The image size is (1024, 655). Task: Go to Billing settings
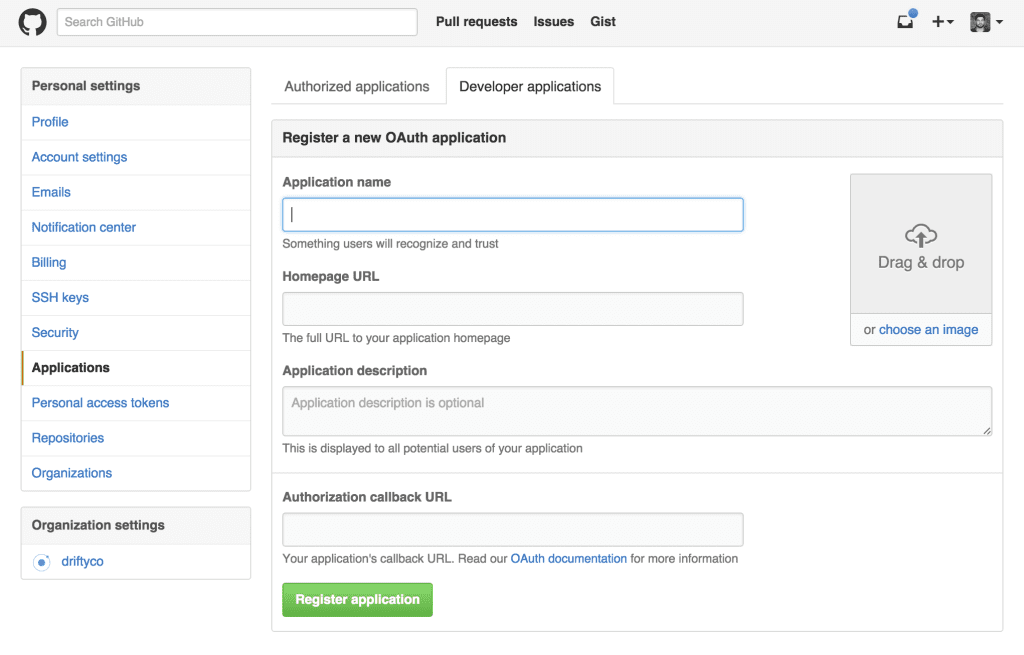[x=48, y=262]
